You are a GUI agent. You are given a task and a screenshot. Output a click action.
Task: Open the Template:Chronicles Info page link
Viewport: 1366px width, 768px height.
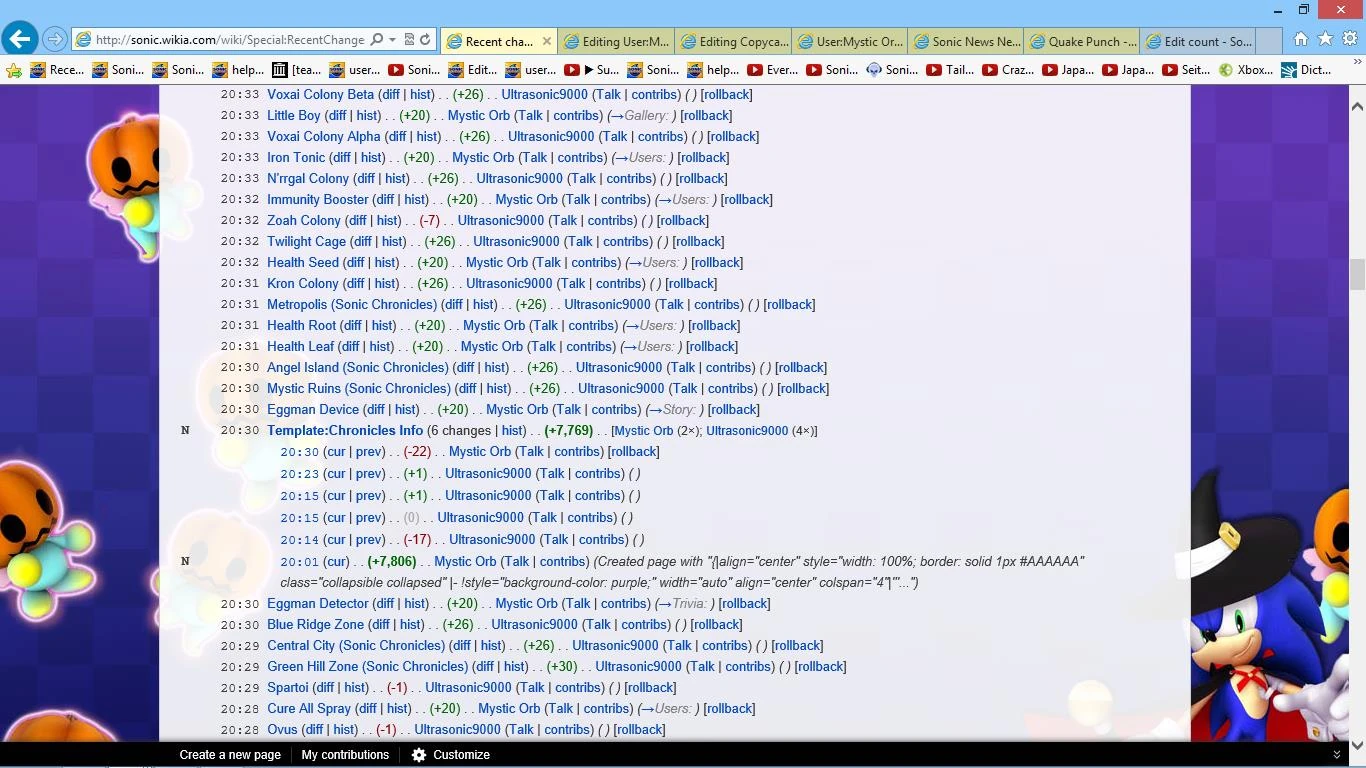(345, 431)
